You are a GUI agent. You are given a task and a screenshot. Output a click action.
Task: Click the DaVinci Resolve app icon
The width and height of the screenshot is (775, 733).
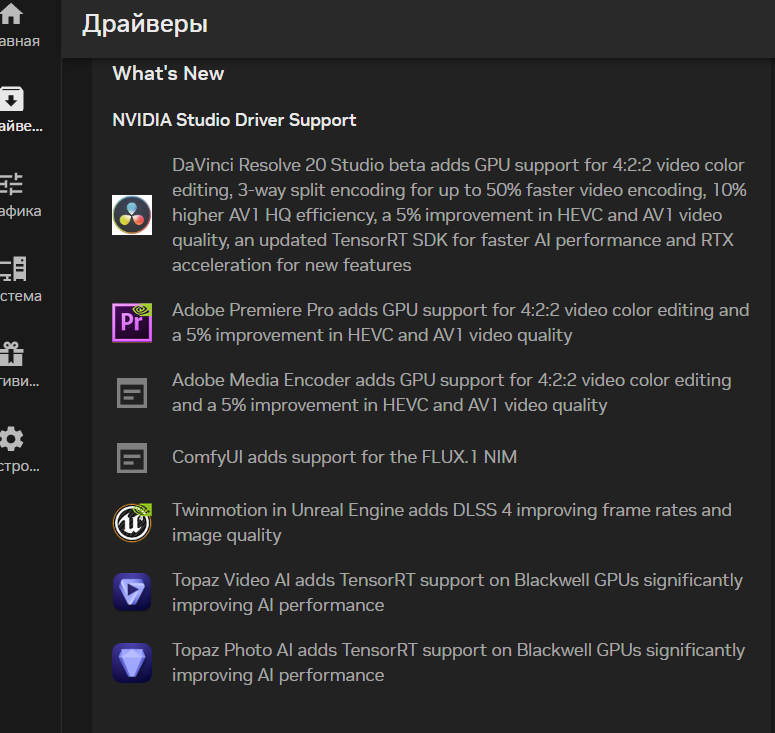[132, 215]
